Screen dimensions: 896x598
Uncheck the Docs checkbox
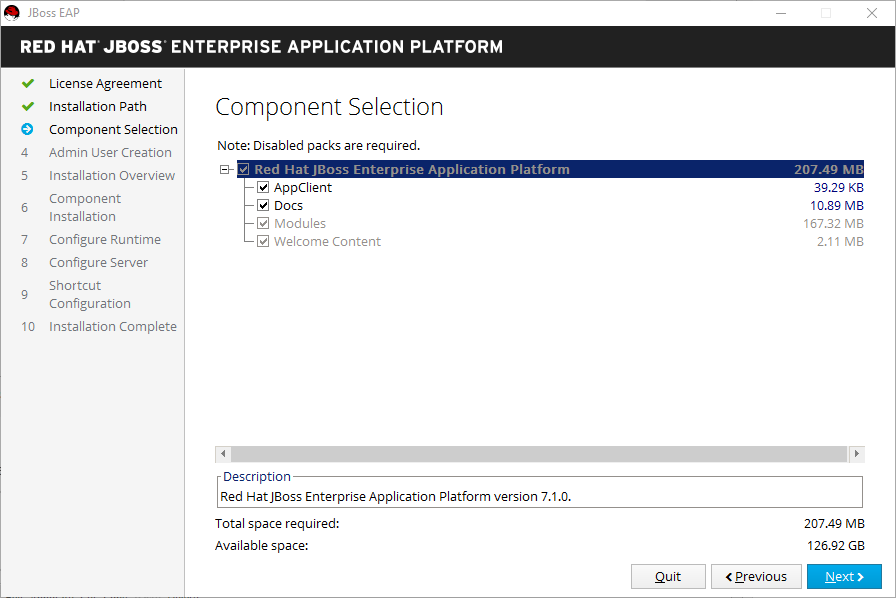[263, 205]
